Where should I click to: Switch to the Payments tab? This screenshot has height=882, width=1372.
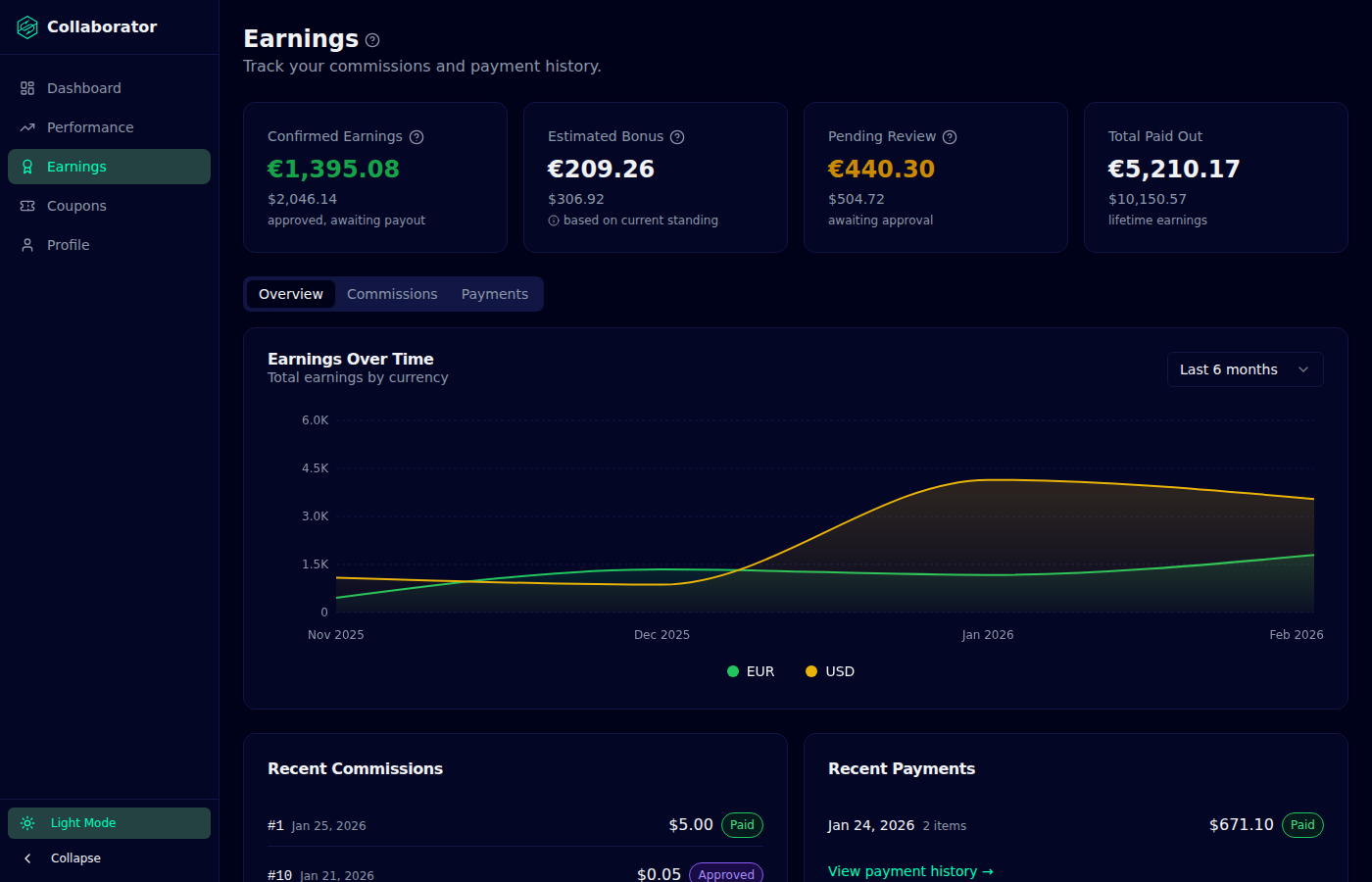[x=495, y=294]
